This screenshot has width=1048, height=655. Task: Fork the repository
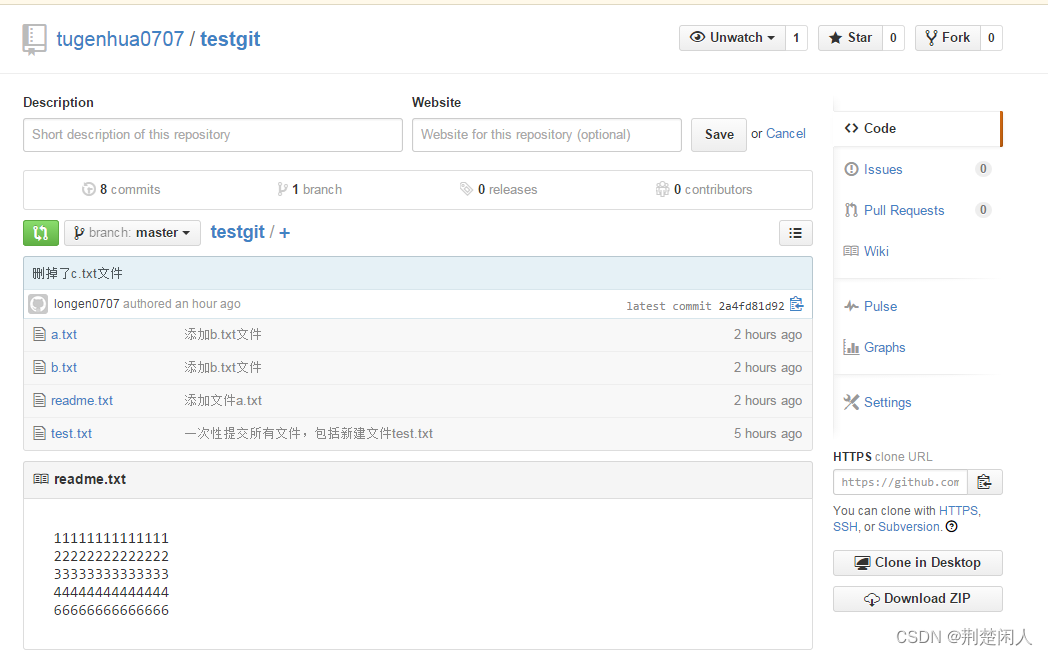(x=948, y=37)
